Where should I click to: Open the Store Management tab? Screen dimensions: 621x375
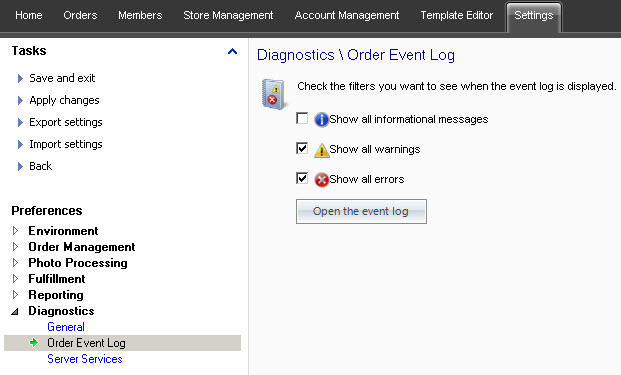point(228,15)
